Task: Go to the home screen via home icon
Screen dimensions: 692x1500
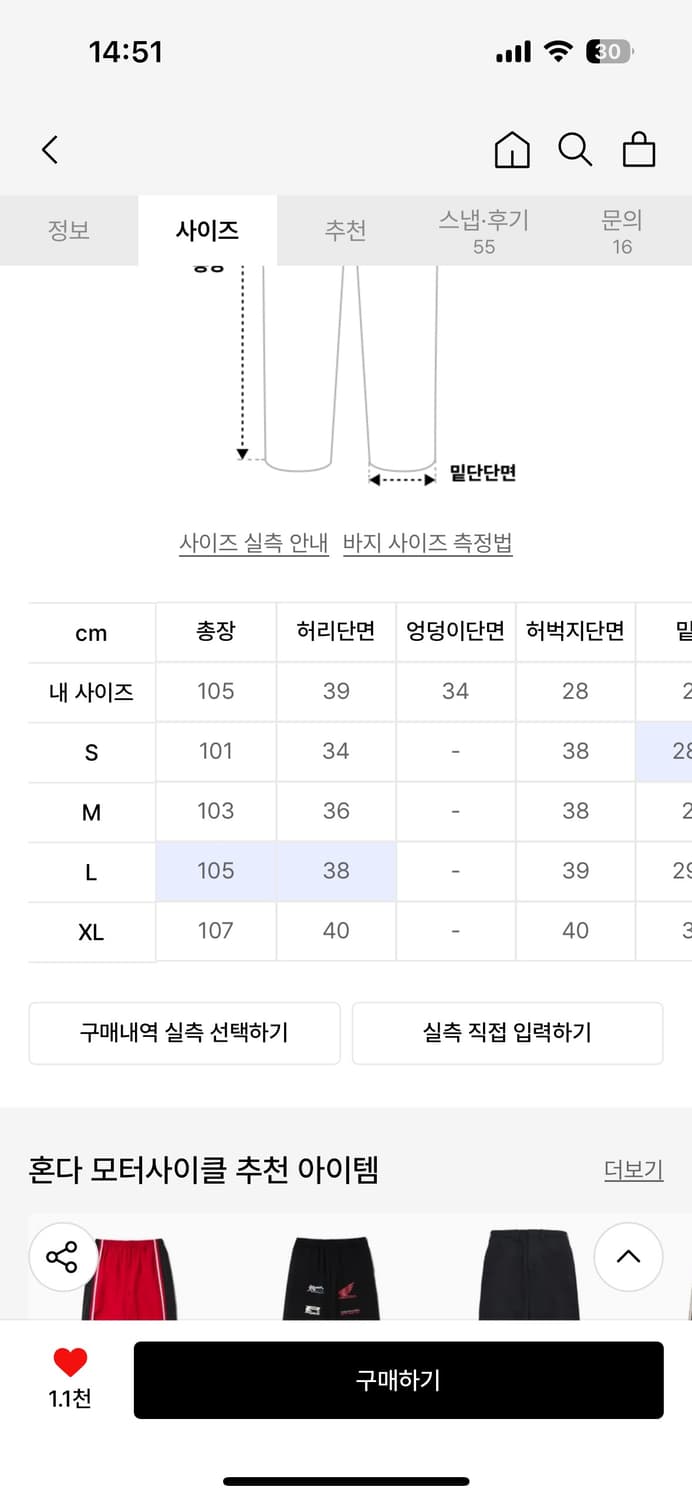Action: [511, 149]
